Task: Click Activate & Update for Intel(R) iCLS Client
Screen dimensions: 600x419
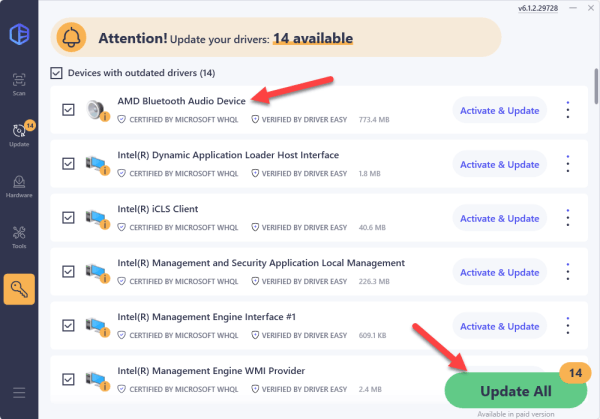Action: [498, 217]
